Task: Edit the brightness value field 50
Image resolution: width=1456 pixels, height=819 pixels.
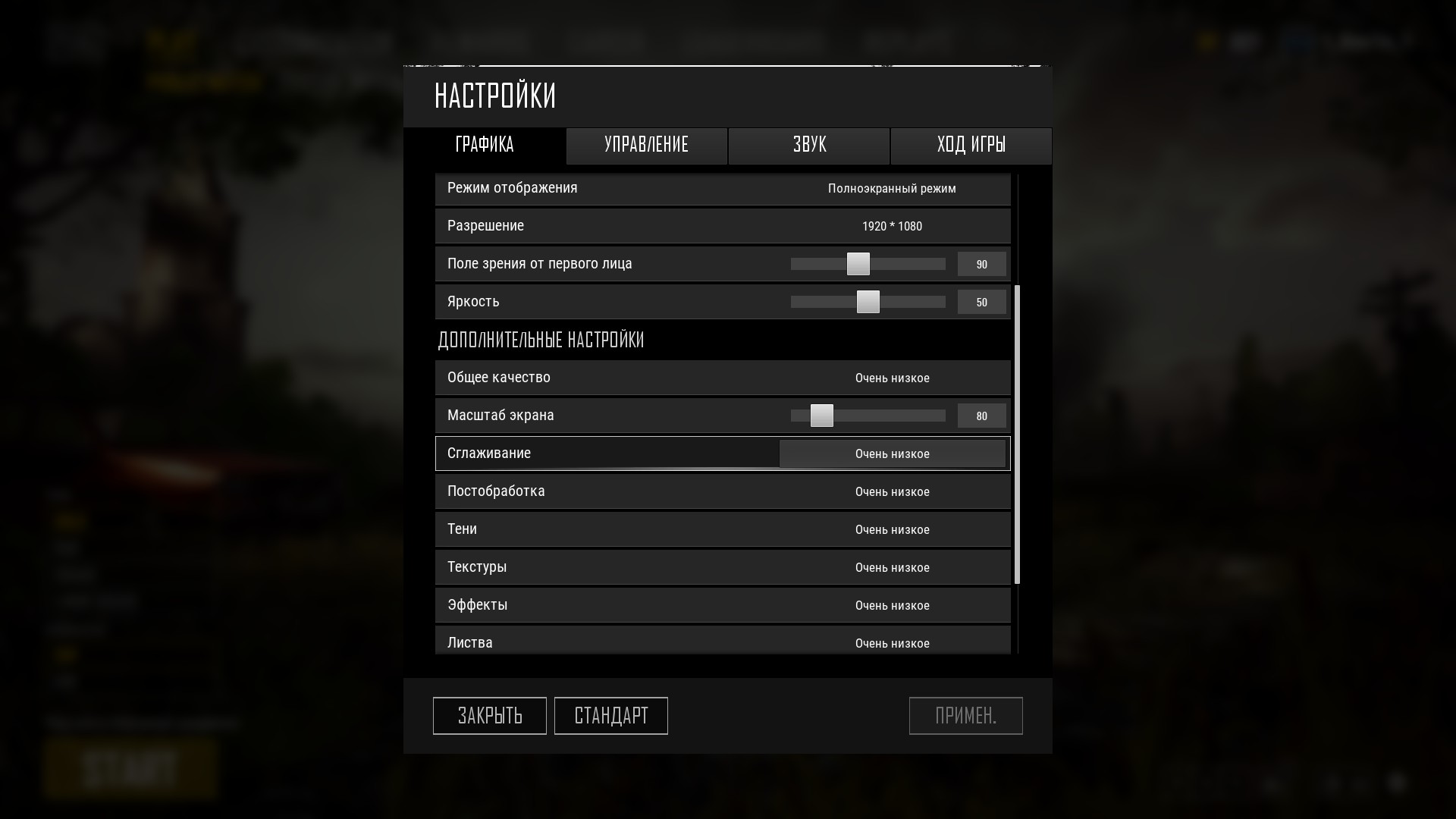Action: click(982, 302)
